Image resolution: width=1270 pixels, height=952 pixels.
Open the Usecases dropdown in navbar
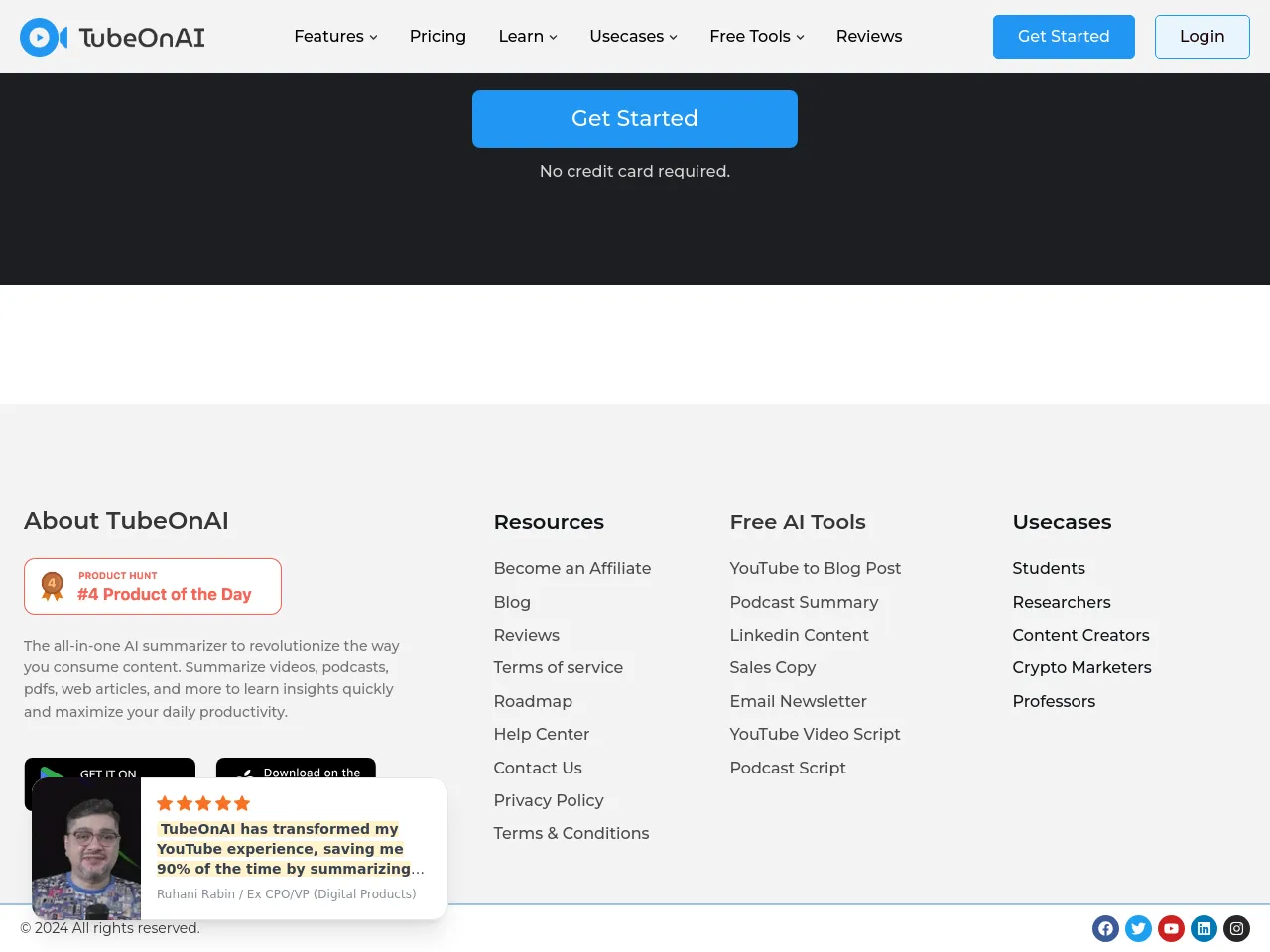click(633, 37)
